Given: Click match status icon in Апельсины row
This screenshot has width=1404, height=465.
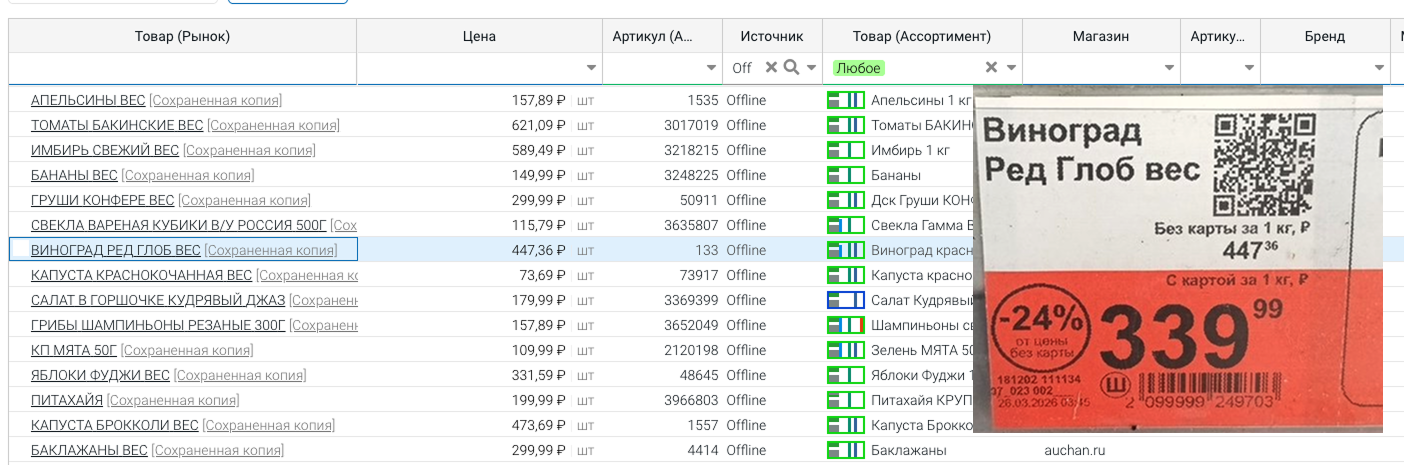Looking at the screenshot, I should point(845,100).
